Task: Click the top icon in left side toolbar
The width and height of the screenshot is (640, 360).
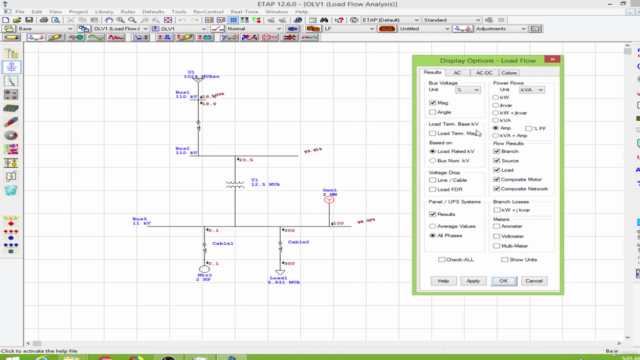Action: [11, 53]
